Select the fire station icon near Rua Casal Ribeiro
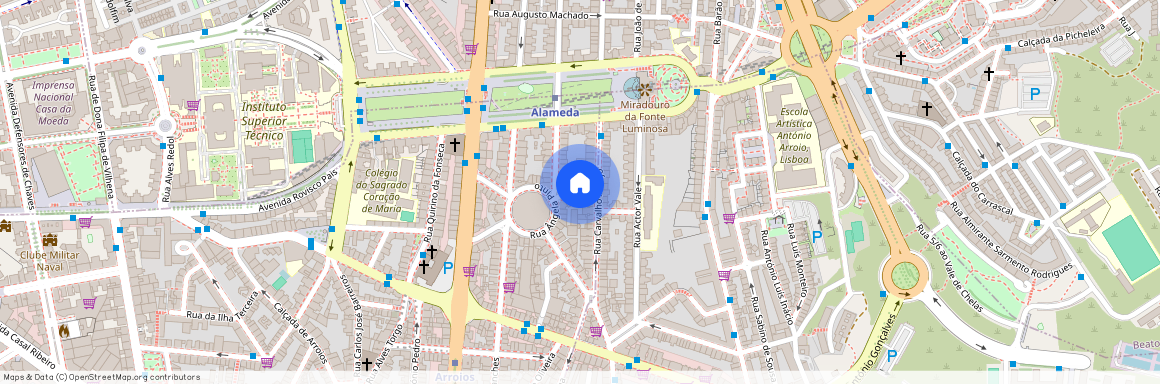The width and height of the screenshot is (1160, 384). (x=64, y=331)
